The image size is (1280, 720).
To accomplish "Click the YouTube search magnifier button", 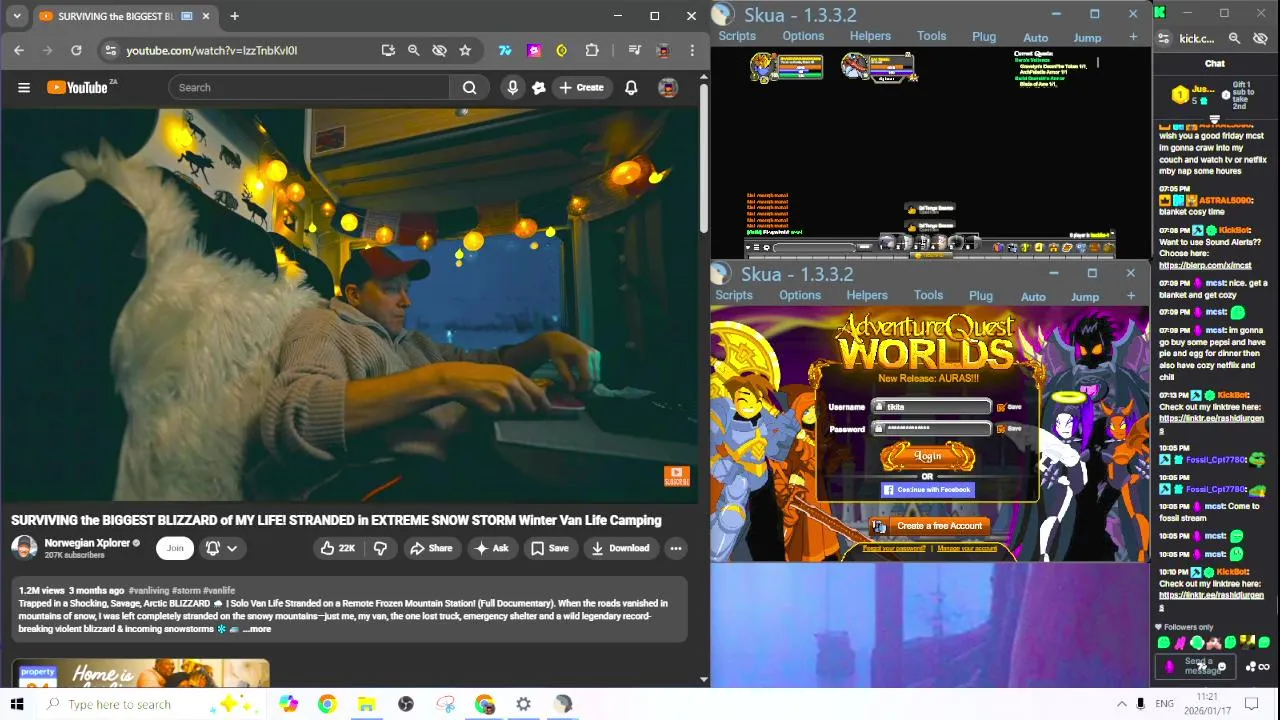I will pyautogui.click(x=469, y=88).
